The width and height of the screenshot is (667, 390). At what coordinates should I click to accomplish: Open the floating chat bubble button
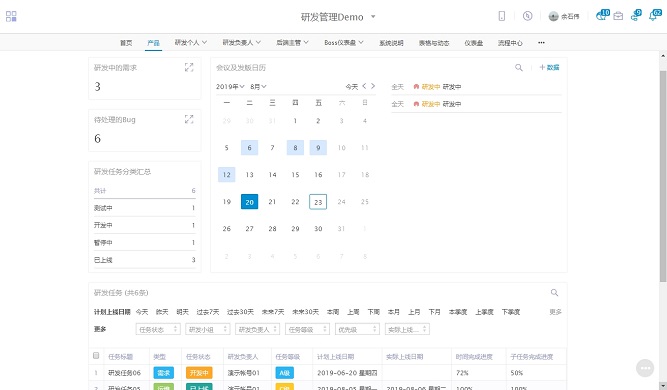[x=645, y=368]
